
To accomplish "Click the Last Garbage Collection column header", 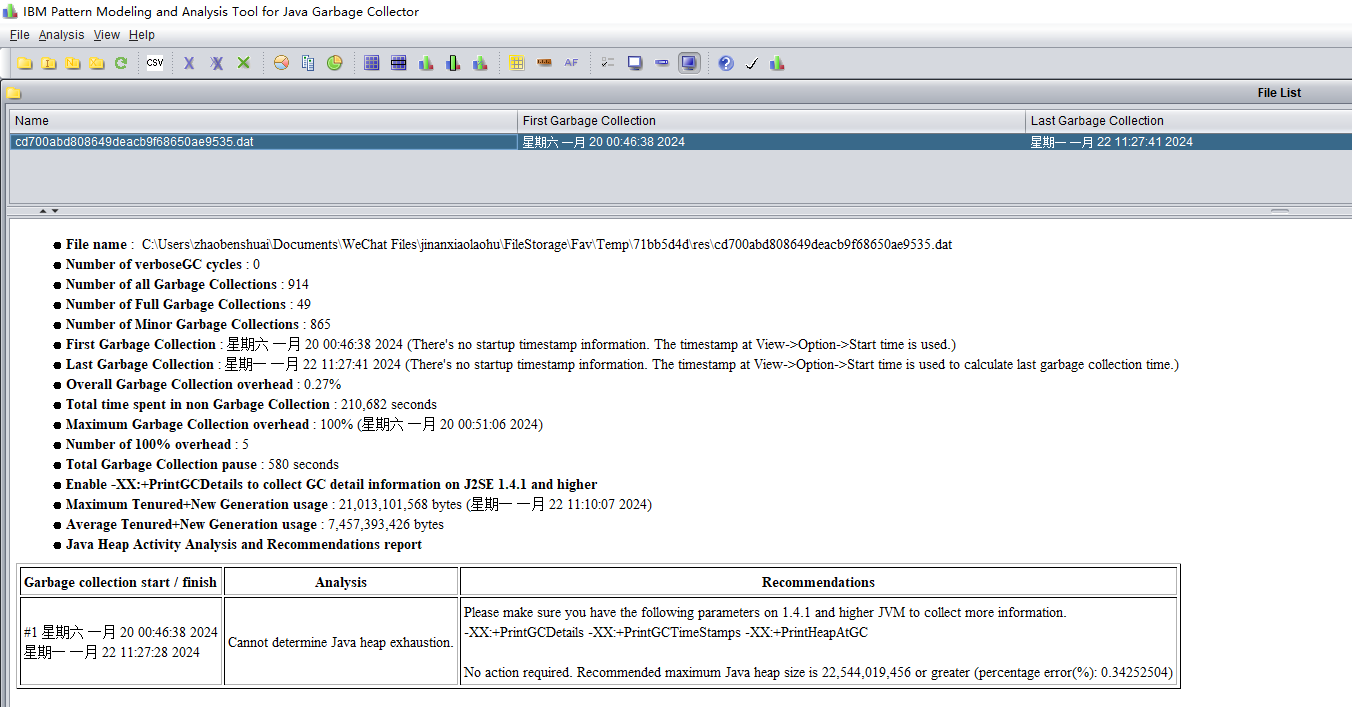I will 1188,121.
